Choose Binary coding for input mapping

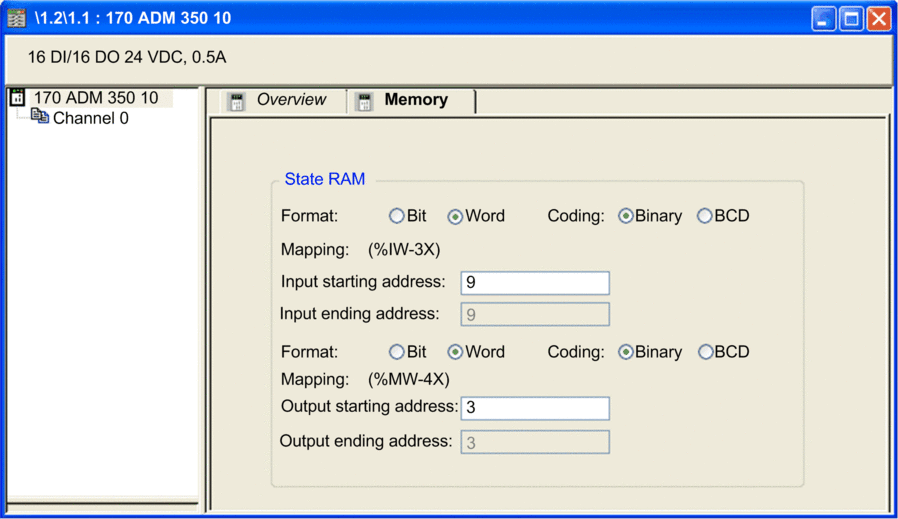626,216
